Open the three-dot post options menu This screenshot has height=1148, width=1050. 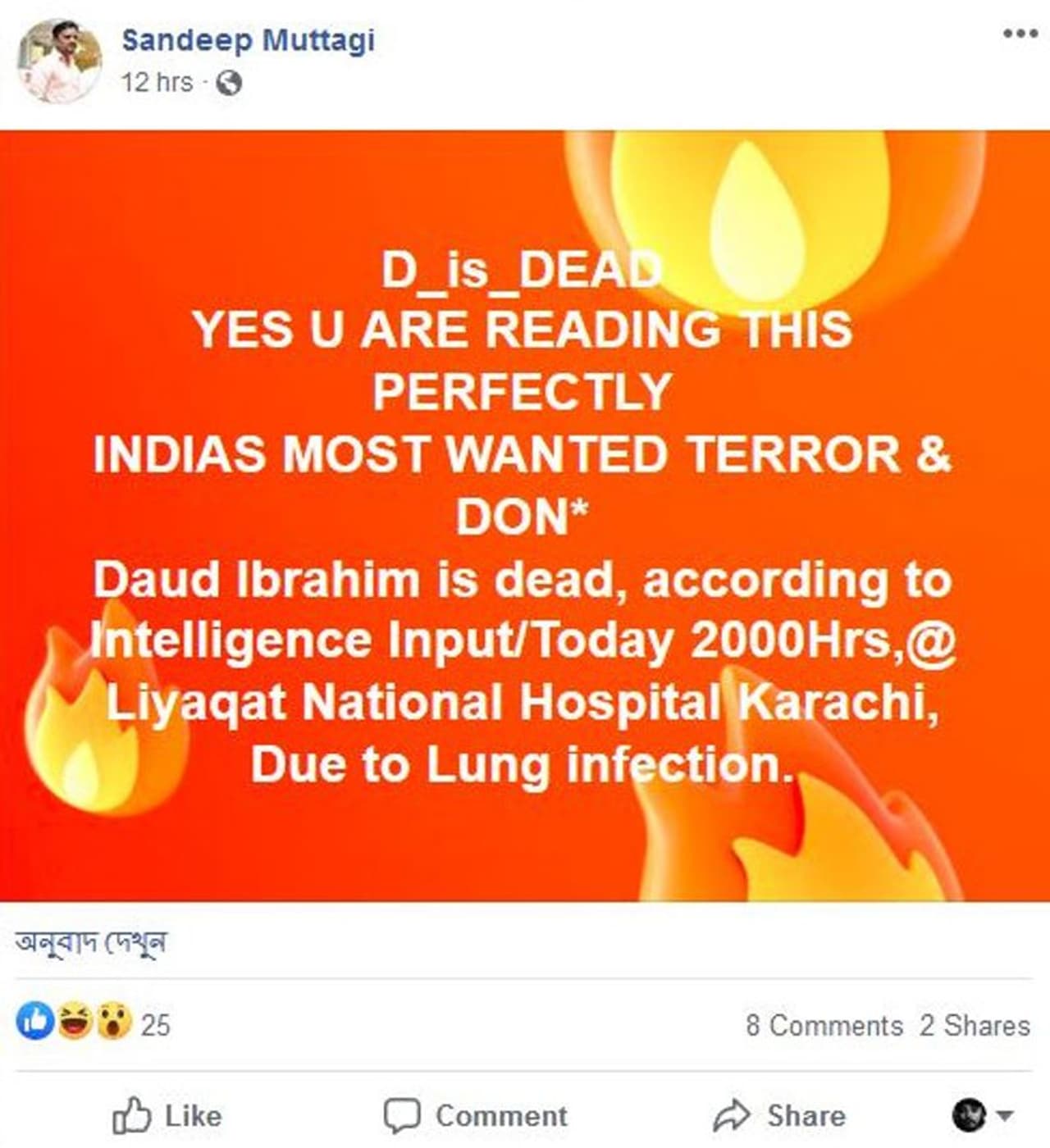coord(1020,34)
